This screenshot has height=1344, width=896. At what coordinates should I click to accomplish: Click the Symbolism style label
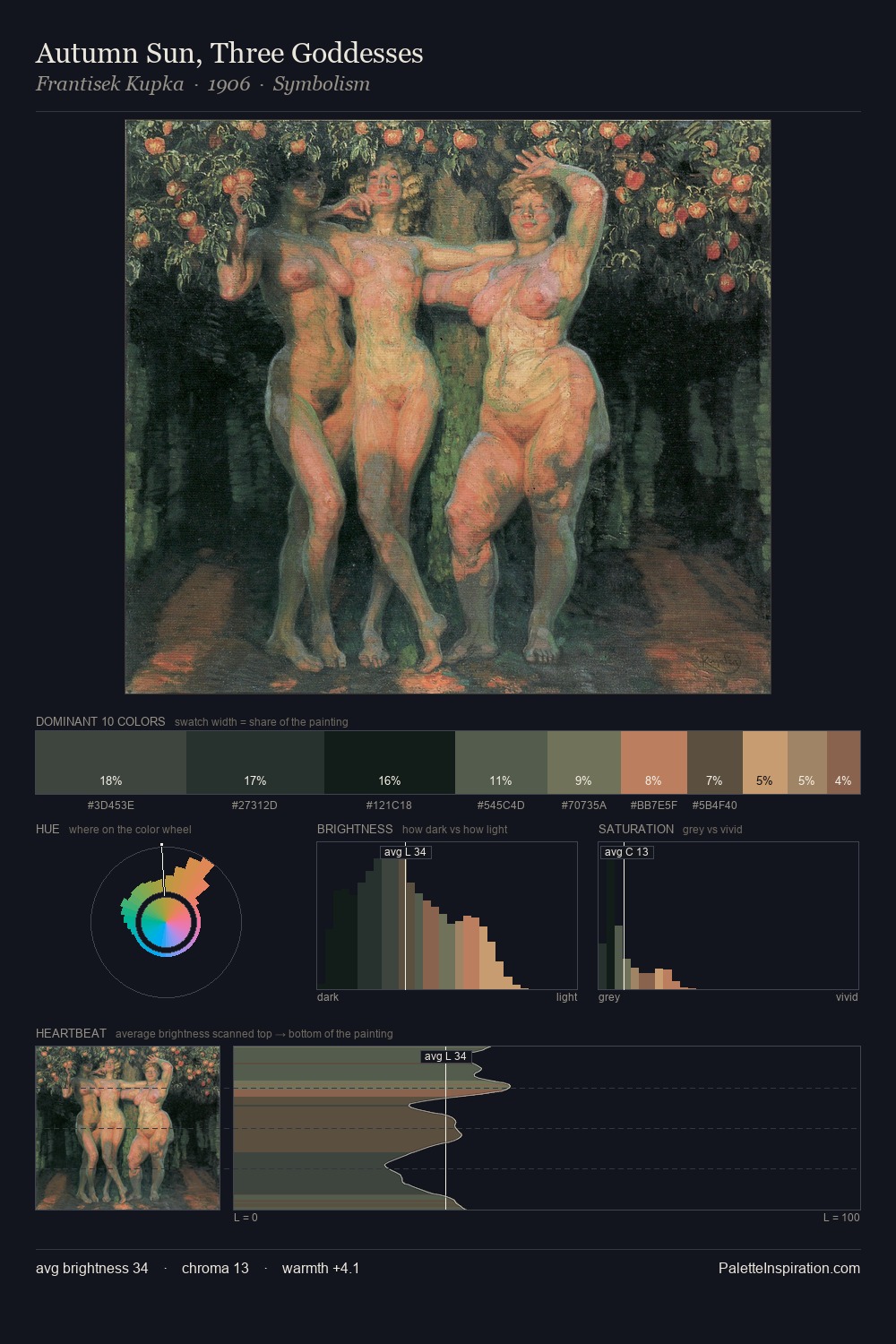[322, 84]
